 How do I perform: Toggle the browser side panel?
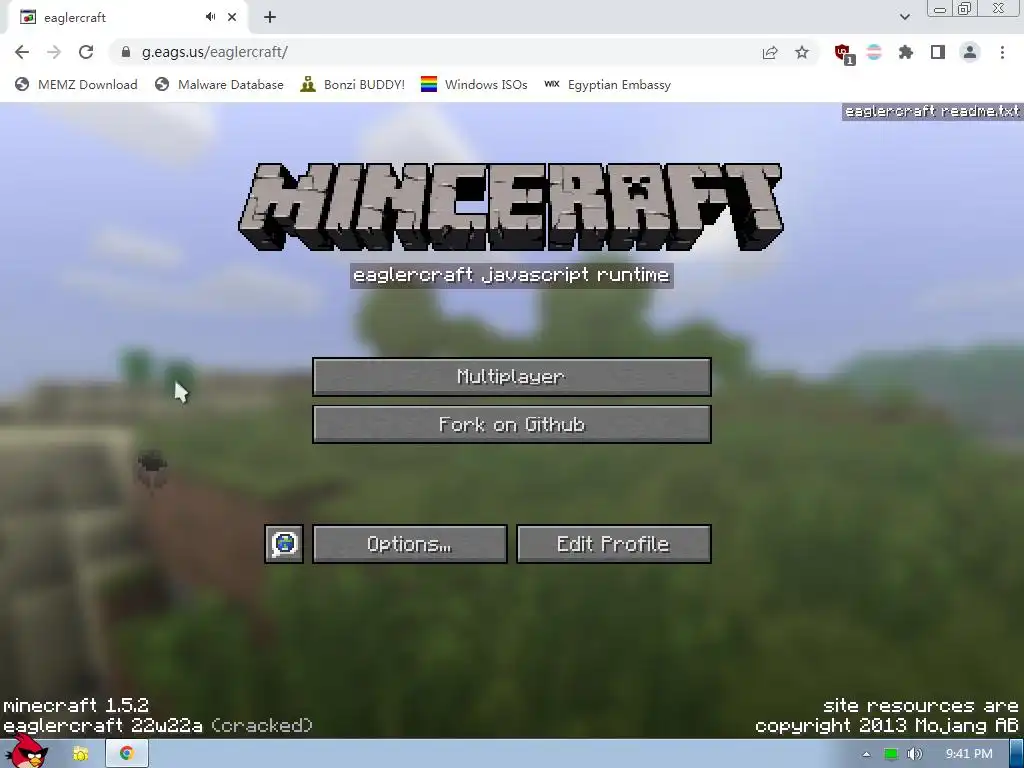pos(938,52)
